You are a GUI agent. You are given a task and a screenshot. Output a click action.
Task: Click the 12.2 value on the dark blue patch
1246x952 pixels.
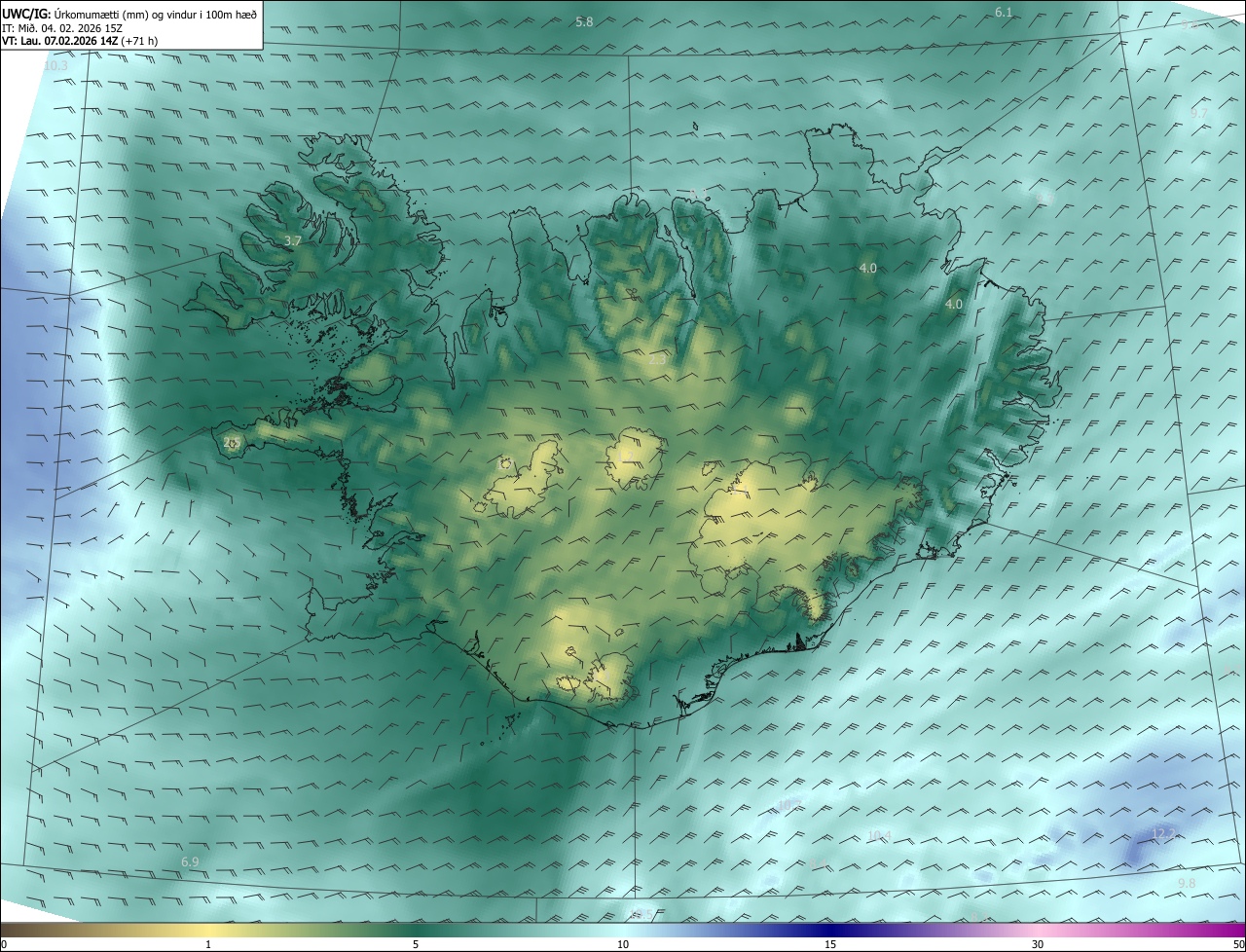pos(1164,833)
